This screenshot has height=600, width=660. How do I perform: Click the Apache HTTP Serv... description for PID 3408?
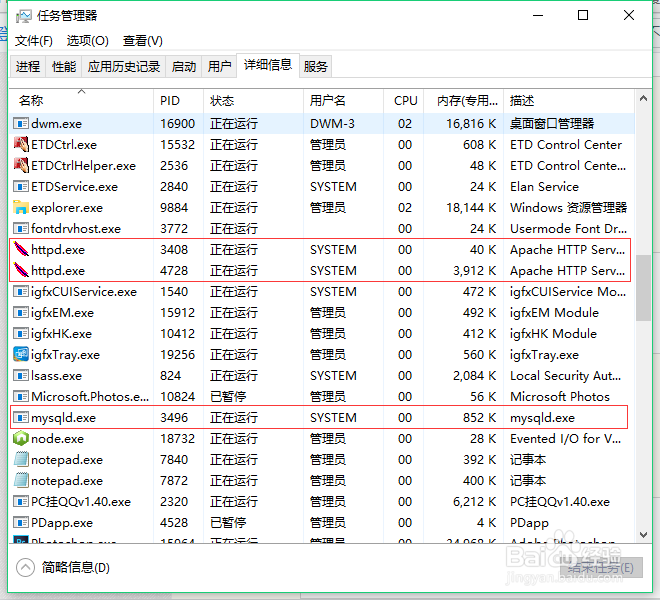tap(567, 250)
